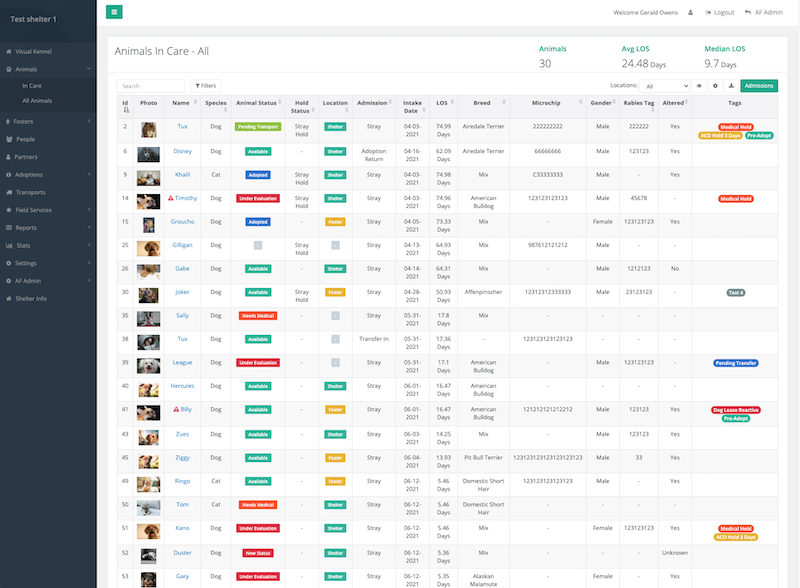Click the Pending Transport status badge for Tux
The height and width of the screenshot is (588, 800).
[257, 127]
